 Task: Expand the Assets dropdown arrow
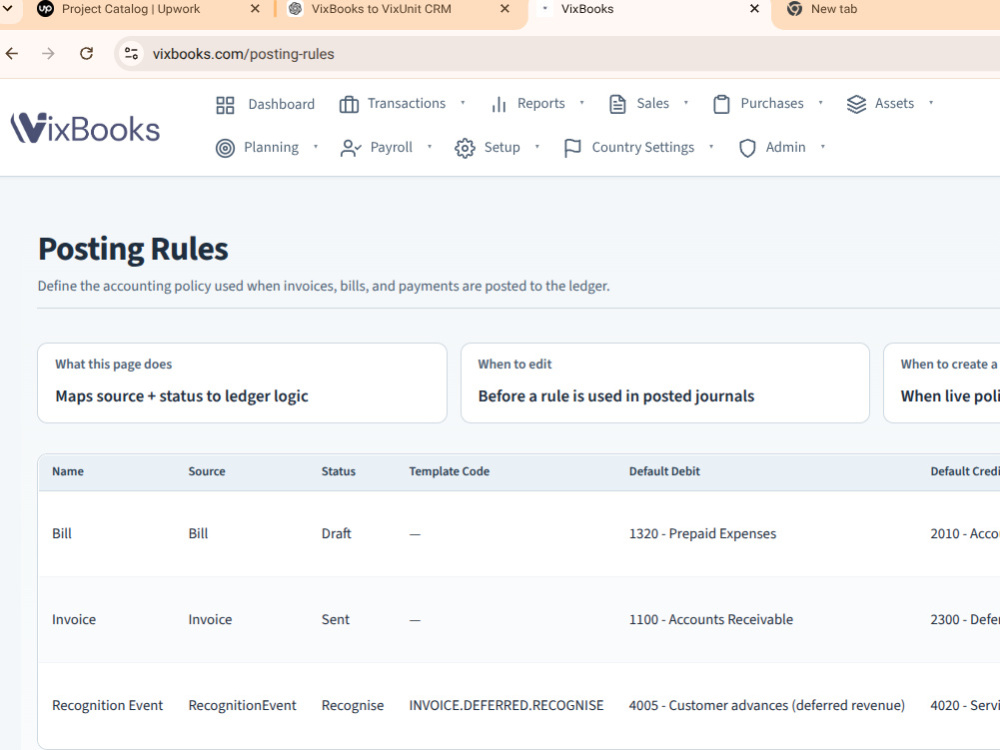931,103
